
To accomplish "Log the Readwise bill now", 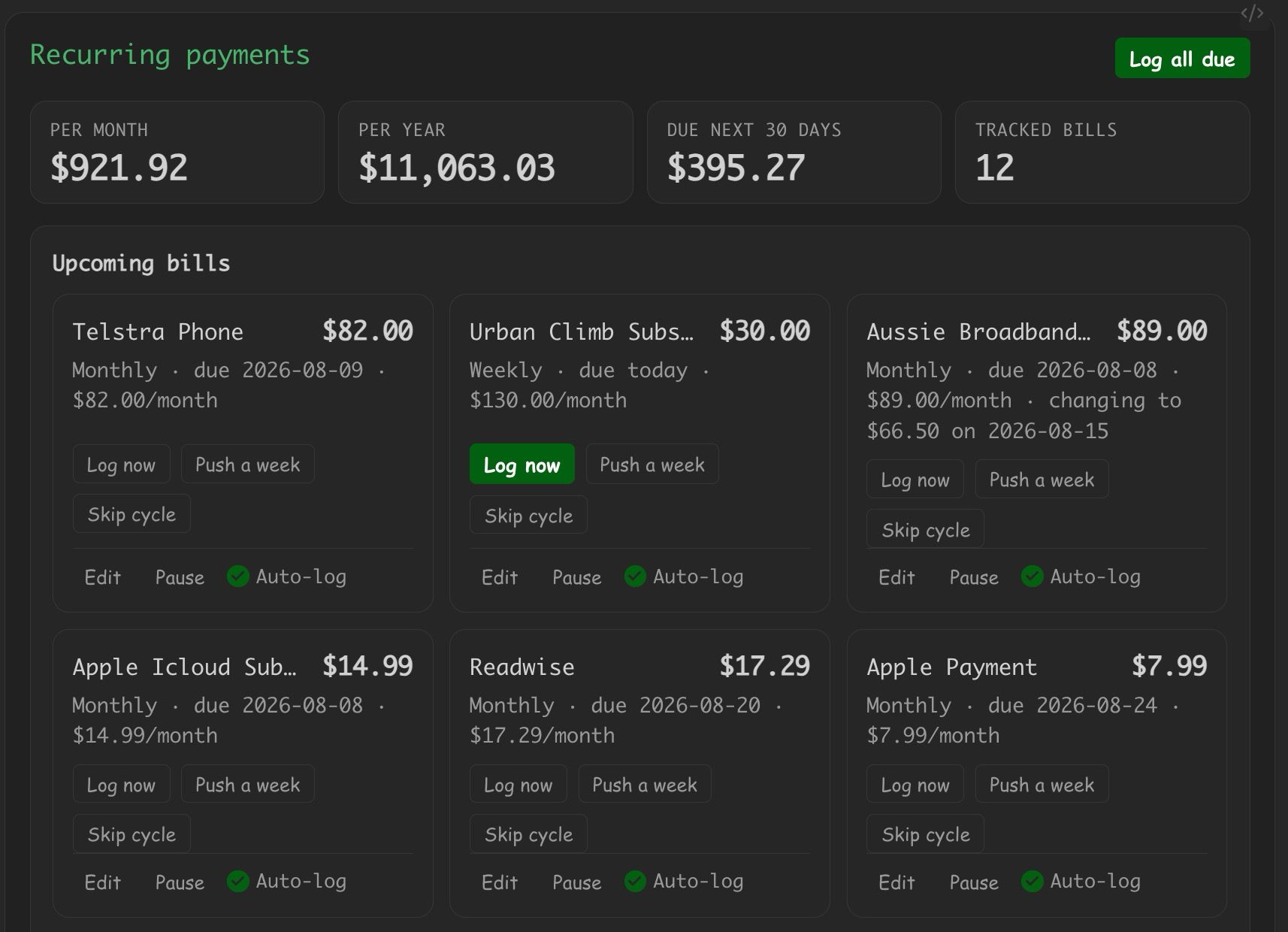I will pos(519,784).
